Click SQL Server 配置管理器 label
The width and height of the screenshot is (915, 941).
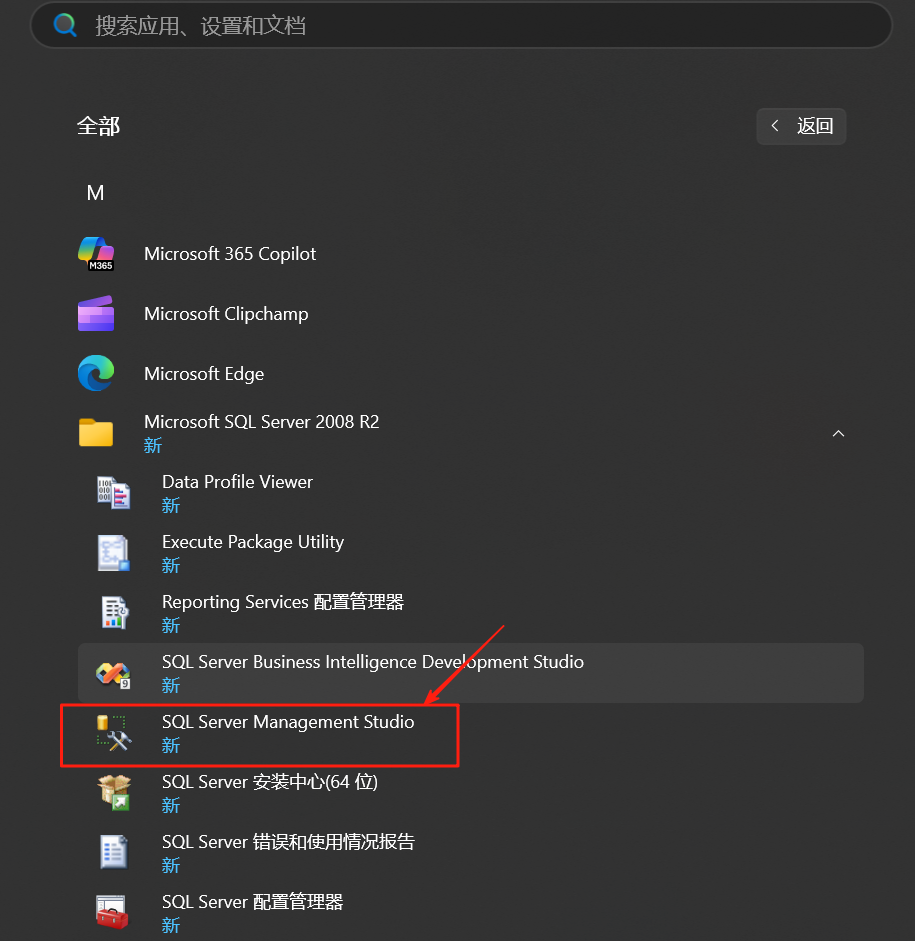tap(252, 902)
